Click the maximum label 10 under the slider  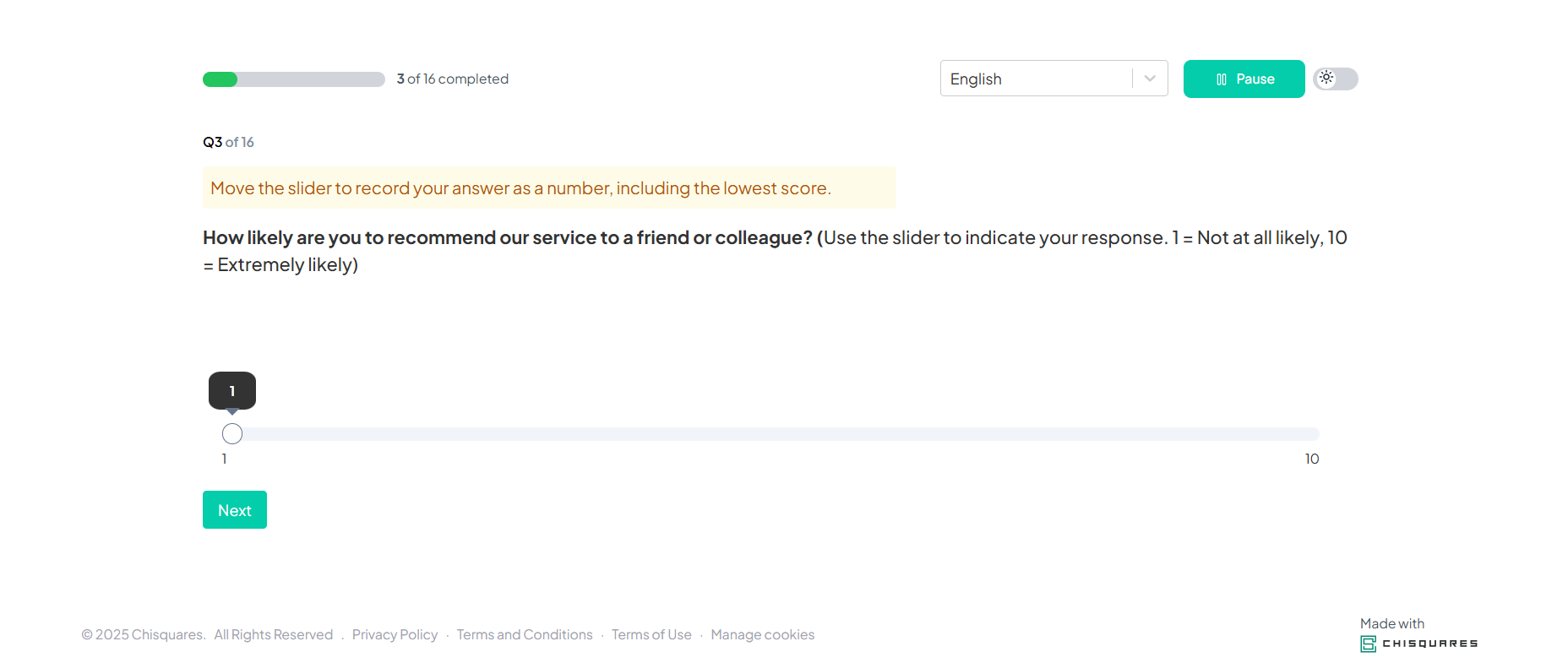click(x=1311, y=459)
